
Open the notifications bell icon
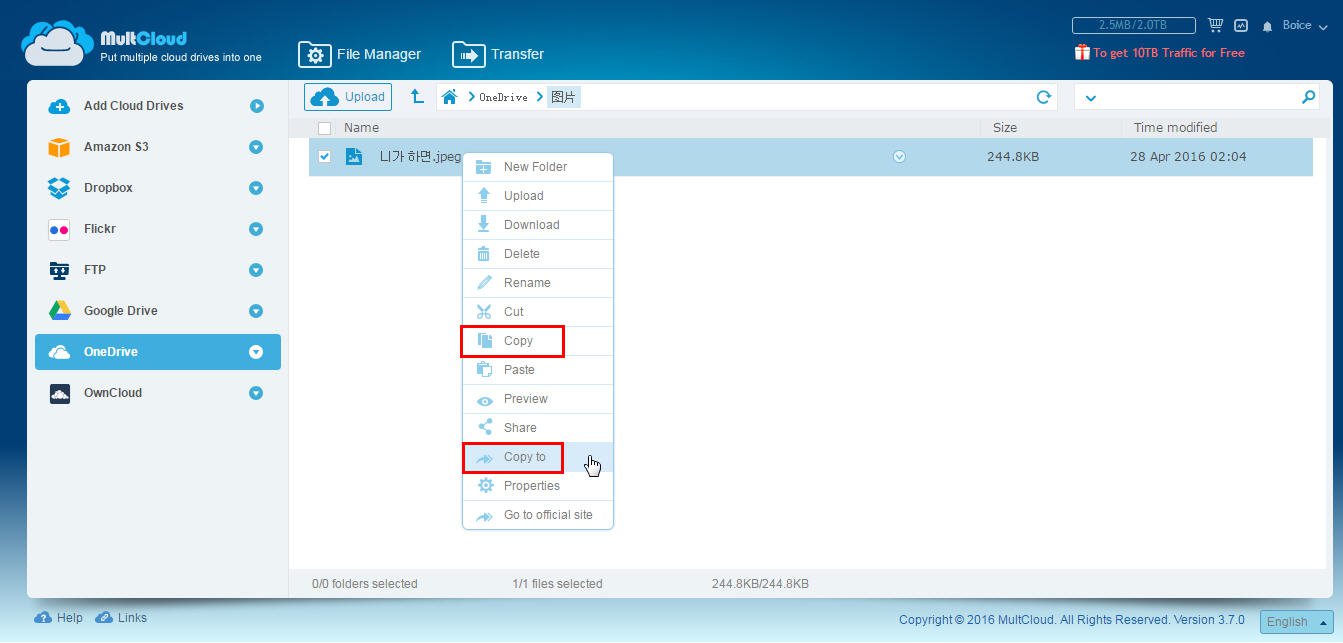[x=1268, y=26]
